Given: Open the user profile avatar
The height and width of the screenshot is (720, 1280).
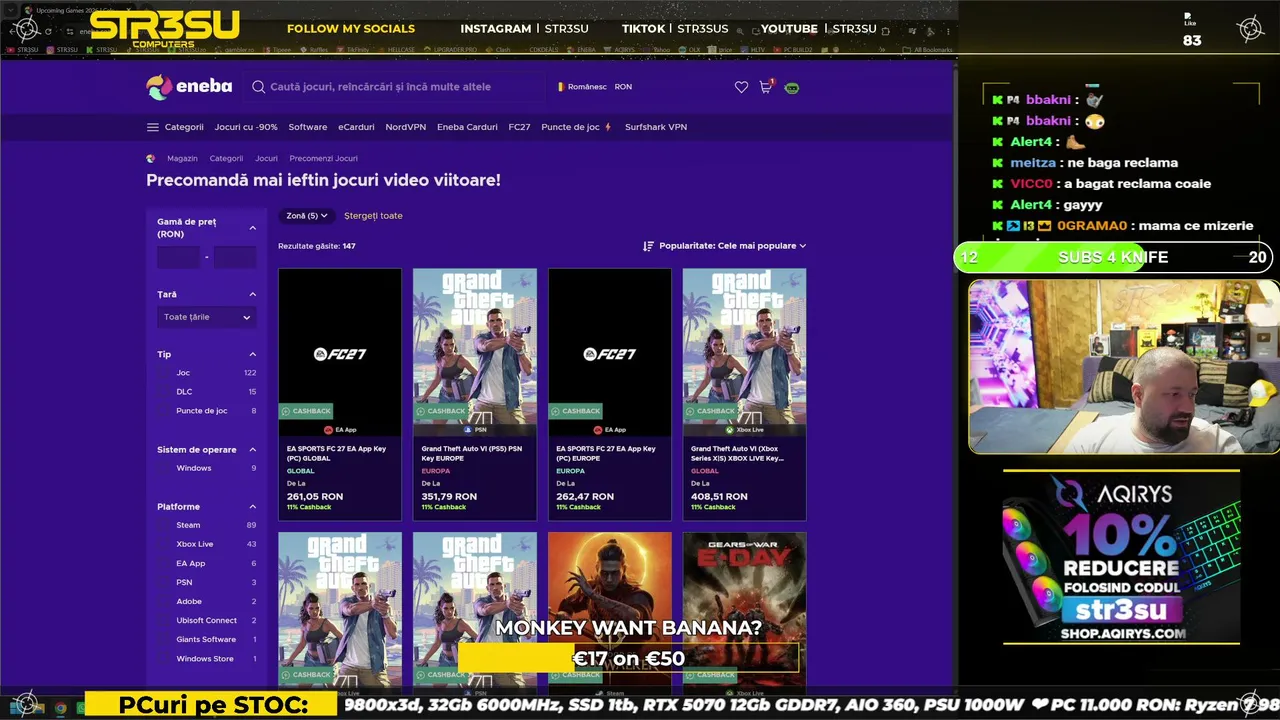Looking at the screenshot, I should coord(792,88).
